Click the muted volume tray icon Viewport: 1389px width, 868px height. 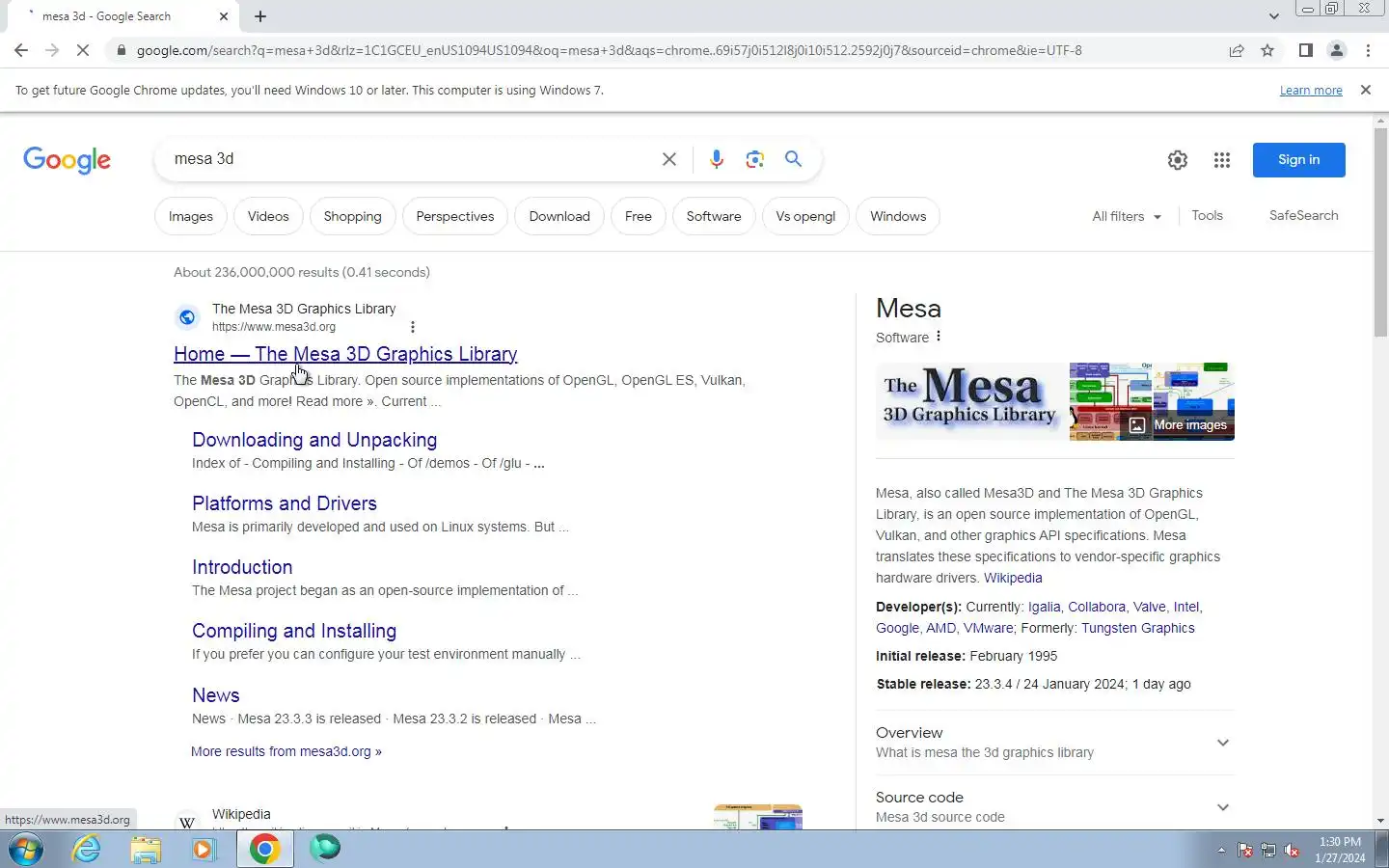click(x=1292, y=850)
